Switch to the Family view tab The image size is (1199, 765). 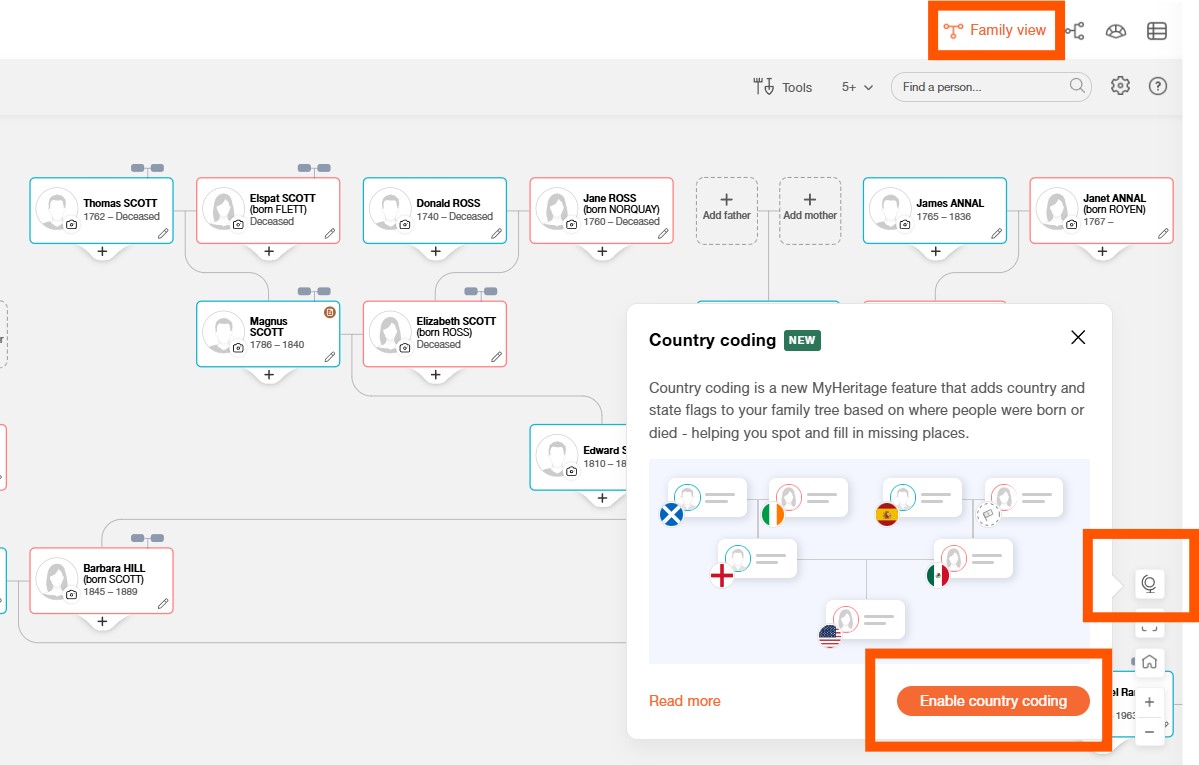tap(995, 30)
